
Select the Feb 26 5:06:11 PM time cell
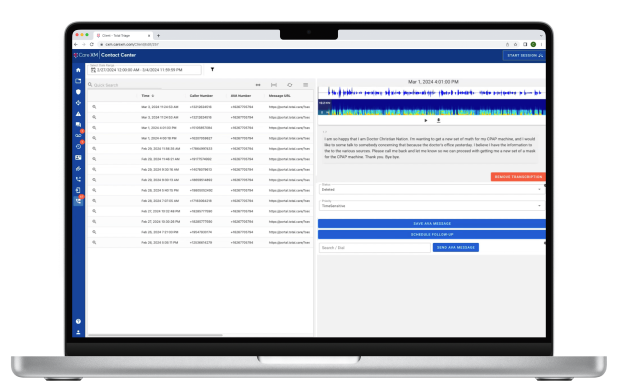160,242
